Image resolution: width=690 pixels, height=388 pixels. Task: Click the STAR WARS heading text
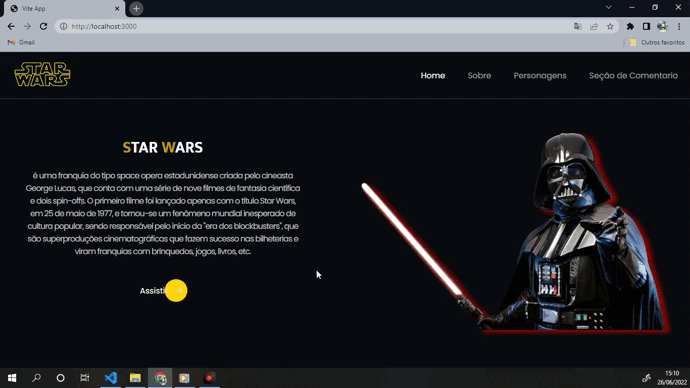(x=163, y=147)
